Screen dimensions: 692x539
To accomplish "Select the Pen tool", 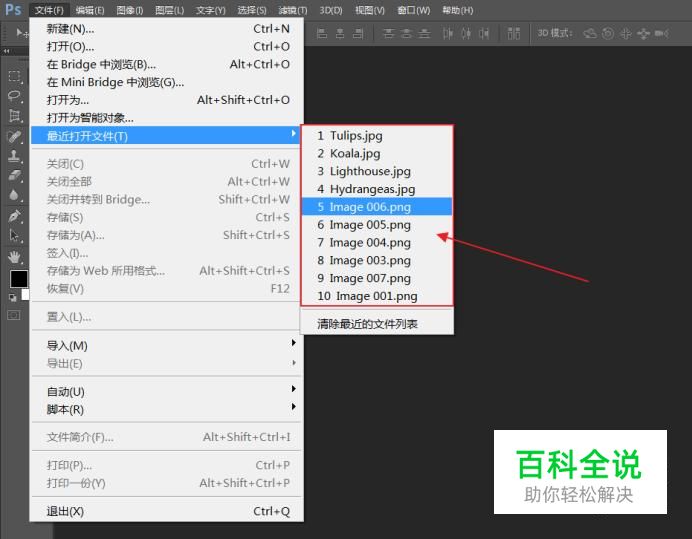I will click(14, 216).
